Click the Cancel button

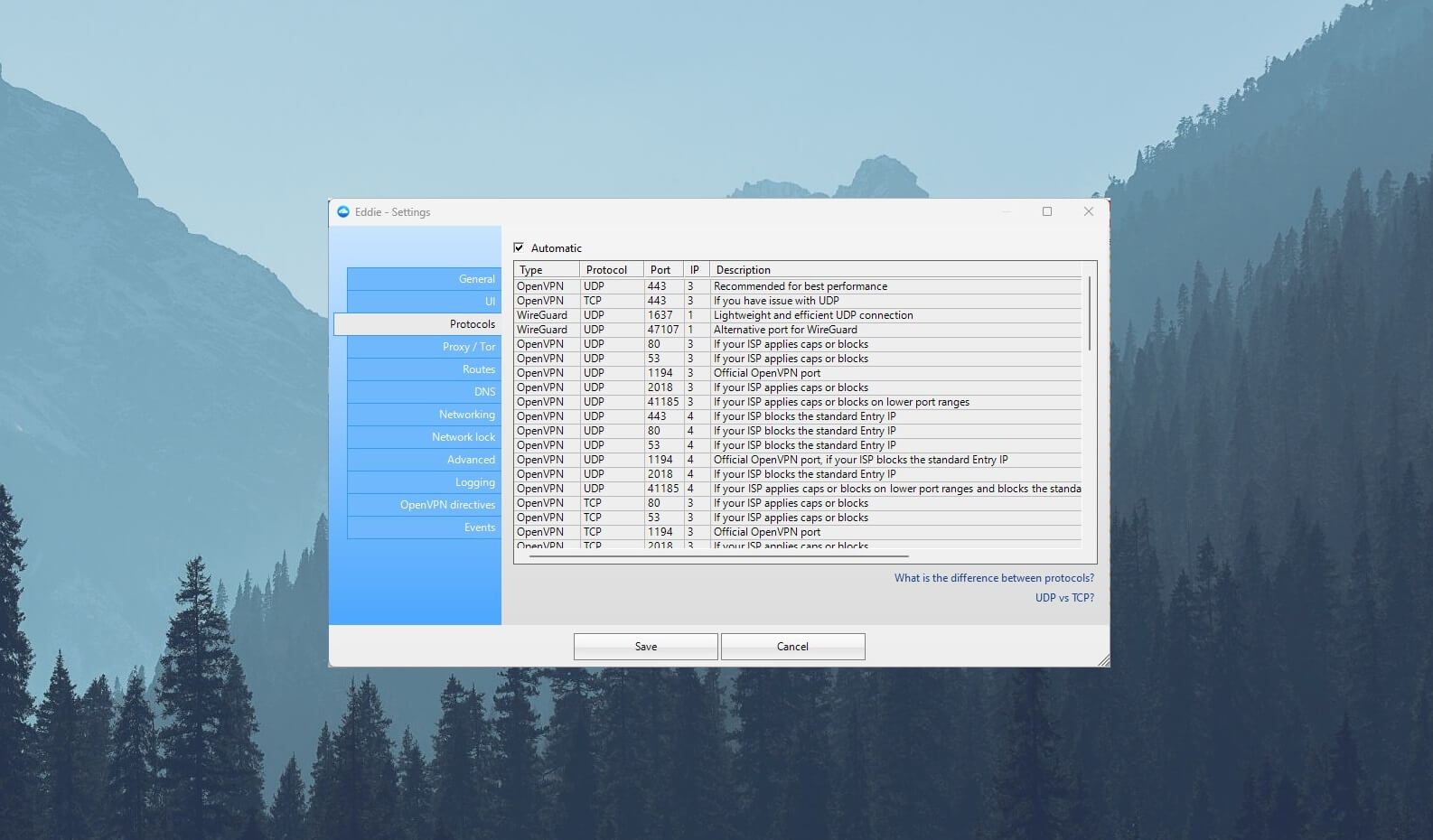[x=792, y=647]
